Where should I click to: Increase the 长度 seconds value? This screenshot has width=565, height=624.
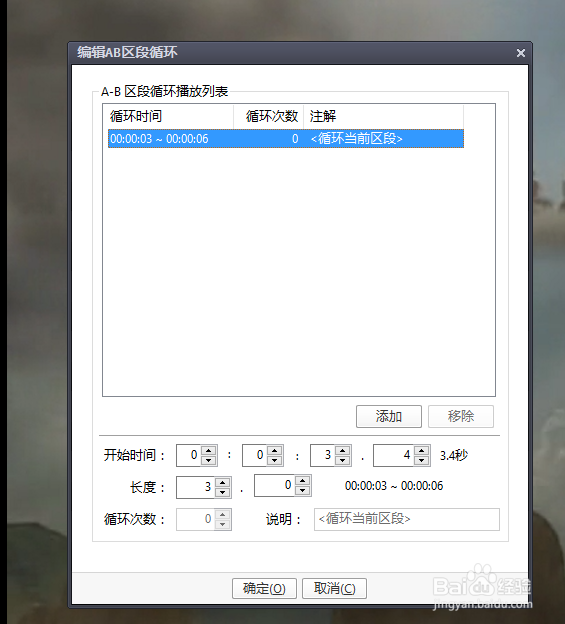tap(222, 482)
